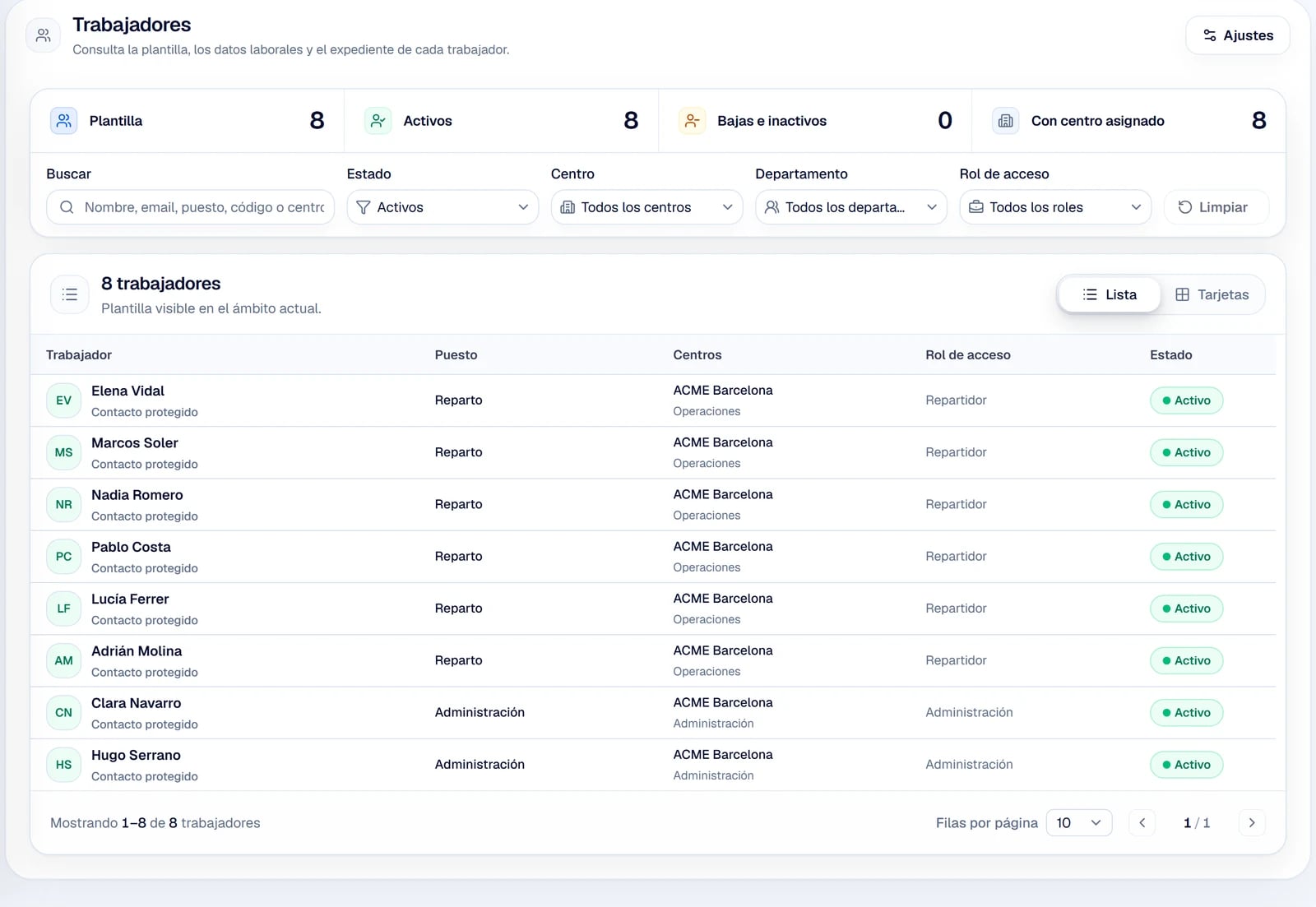Open the Todos los departamentos dropdown
This screenshot has width=1316, height=907.
point(851,207)
